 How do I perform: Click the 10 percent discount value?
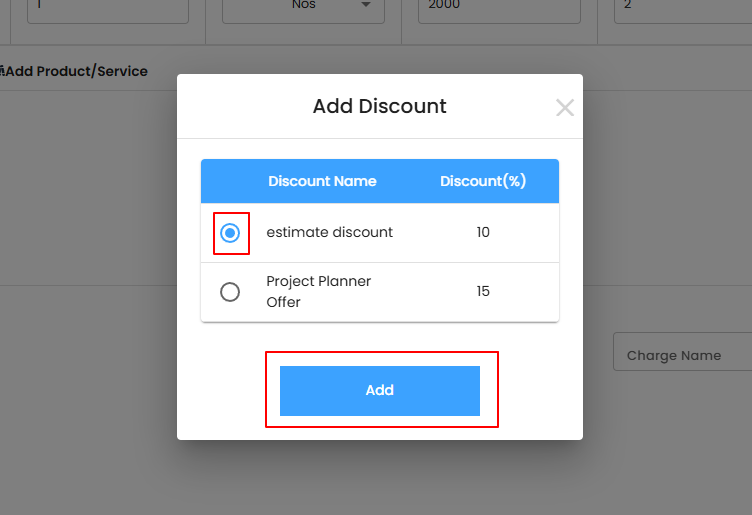483,232
